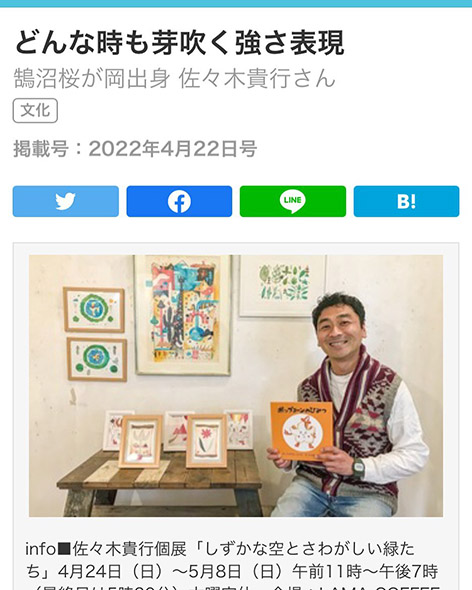
Task: Send the article through the LINE icon
Action: pos(293,201)
